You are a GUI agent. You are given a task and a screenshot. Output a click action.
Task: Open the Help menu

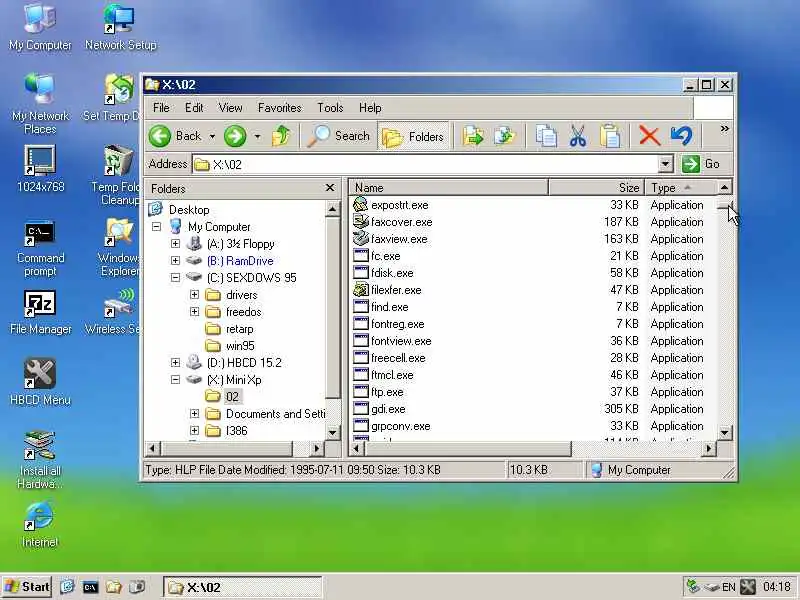[x=370, y=108]
